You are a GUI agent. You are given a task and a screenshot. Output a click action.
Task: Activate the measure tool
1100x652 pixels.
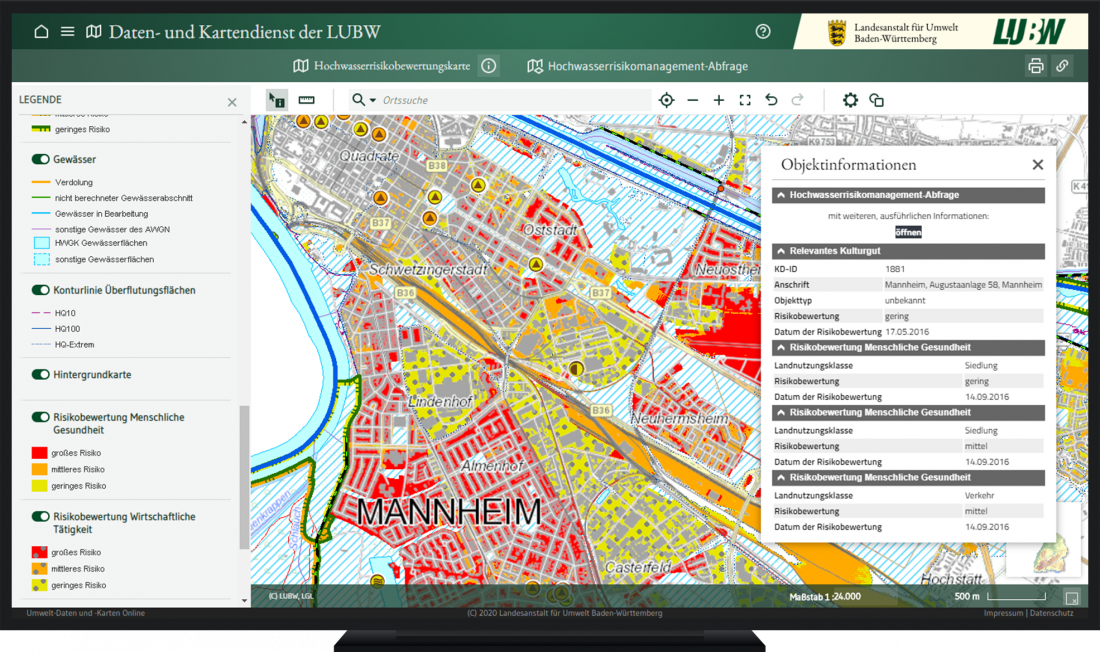(x=306, y=100)
